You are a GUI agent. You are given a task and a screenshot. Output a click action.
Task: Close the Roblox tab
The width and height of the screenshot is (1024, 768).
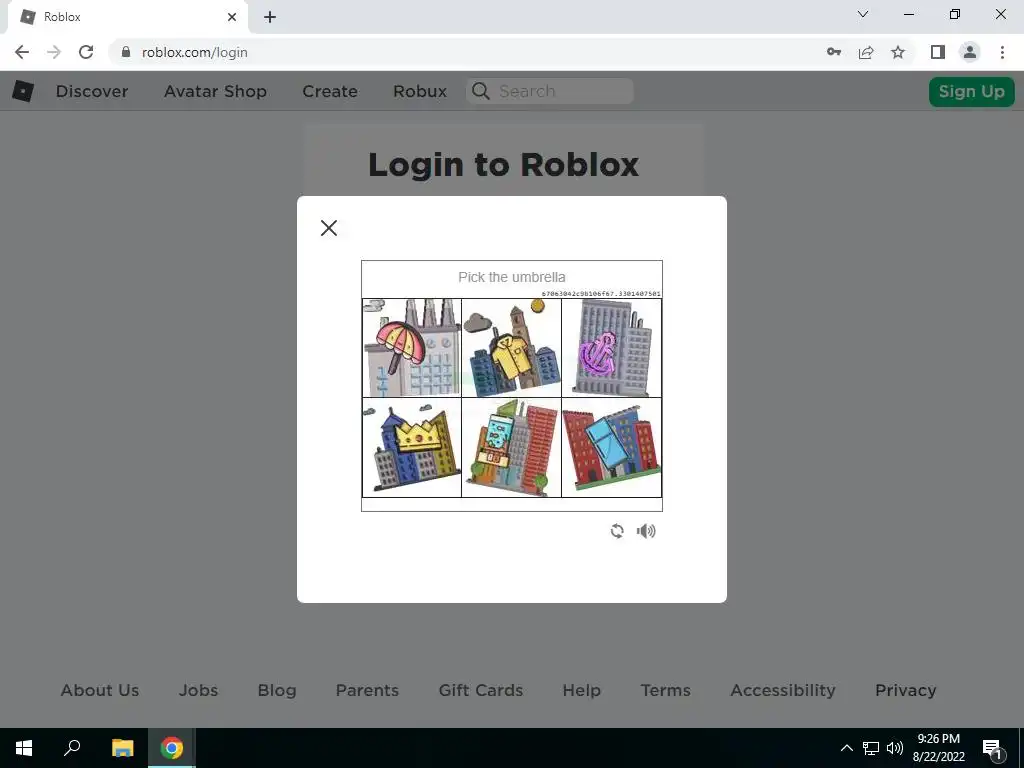click(x=232, y=17)
